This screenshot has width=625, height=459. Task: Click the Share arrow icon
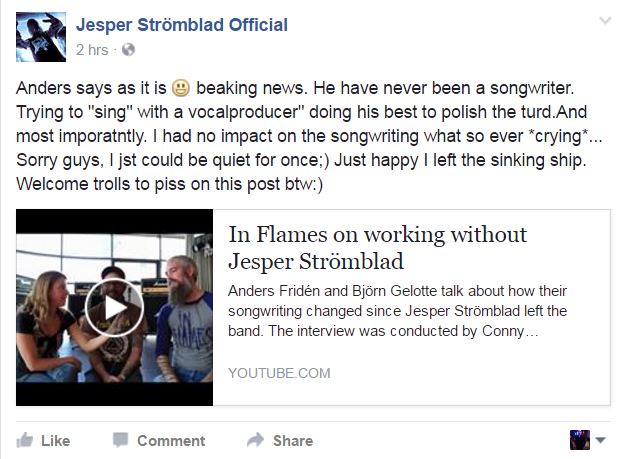[x=256, y=439]
